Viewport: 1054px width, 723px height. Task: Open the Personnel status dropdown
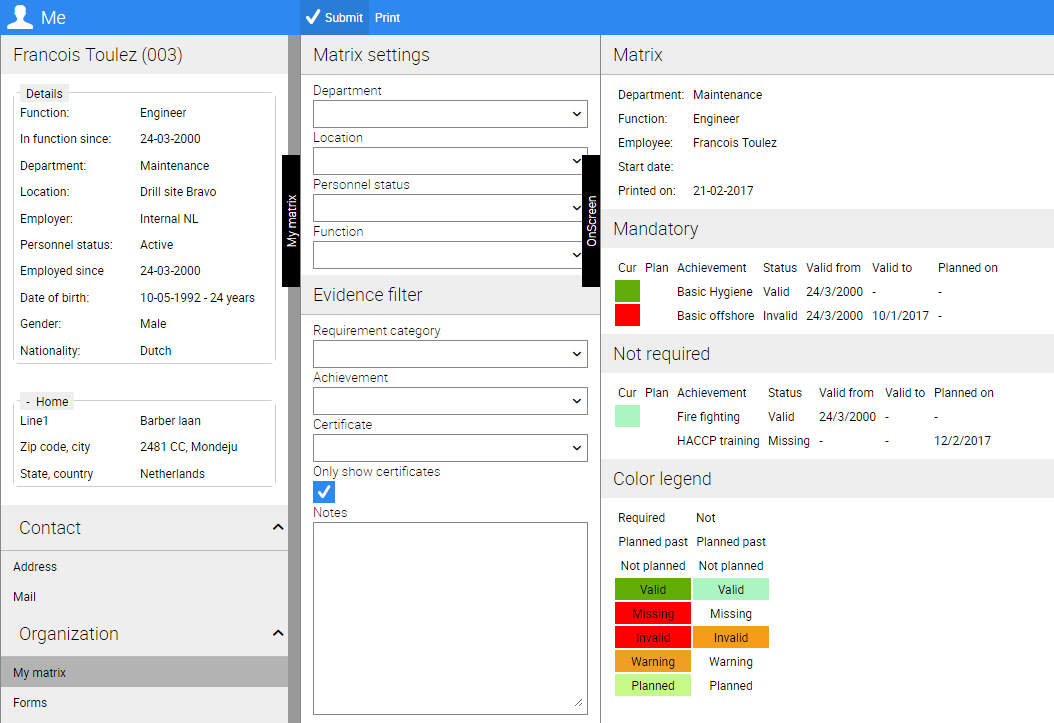pos(450,208)
